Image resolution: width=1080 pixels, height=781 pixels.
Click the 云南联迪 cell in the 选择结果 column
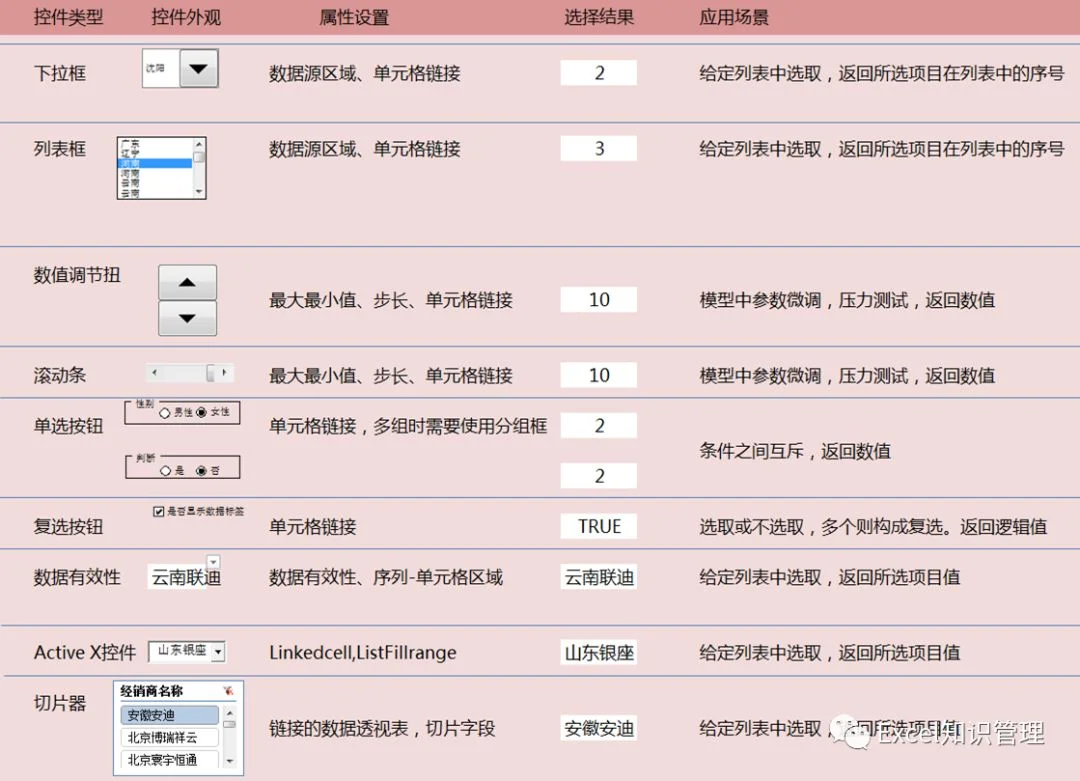pyautogui.click(x=599, y=577)
